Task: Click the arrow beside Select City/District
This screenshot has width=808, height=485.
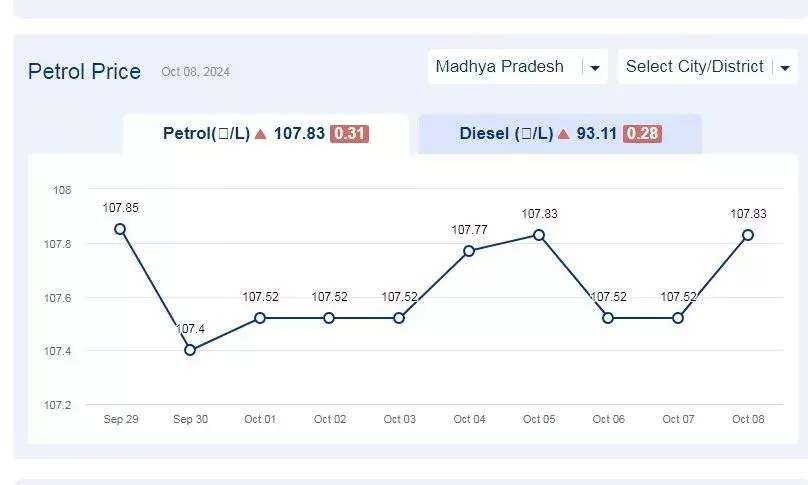Action: 785,68
